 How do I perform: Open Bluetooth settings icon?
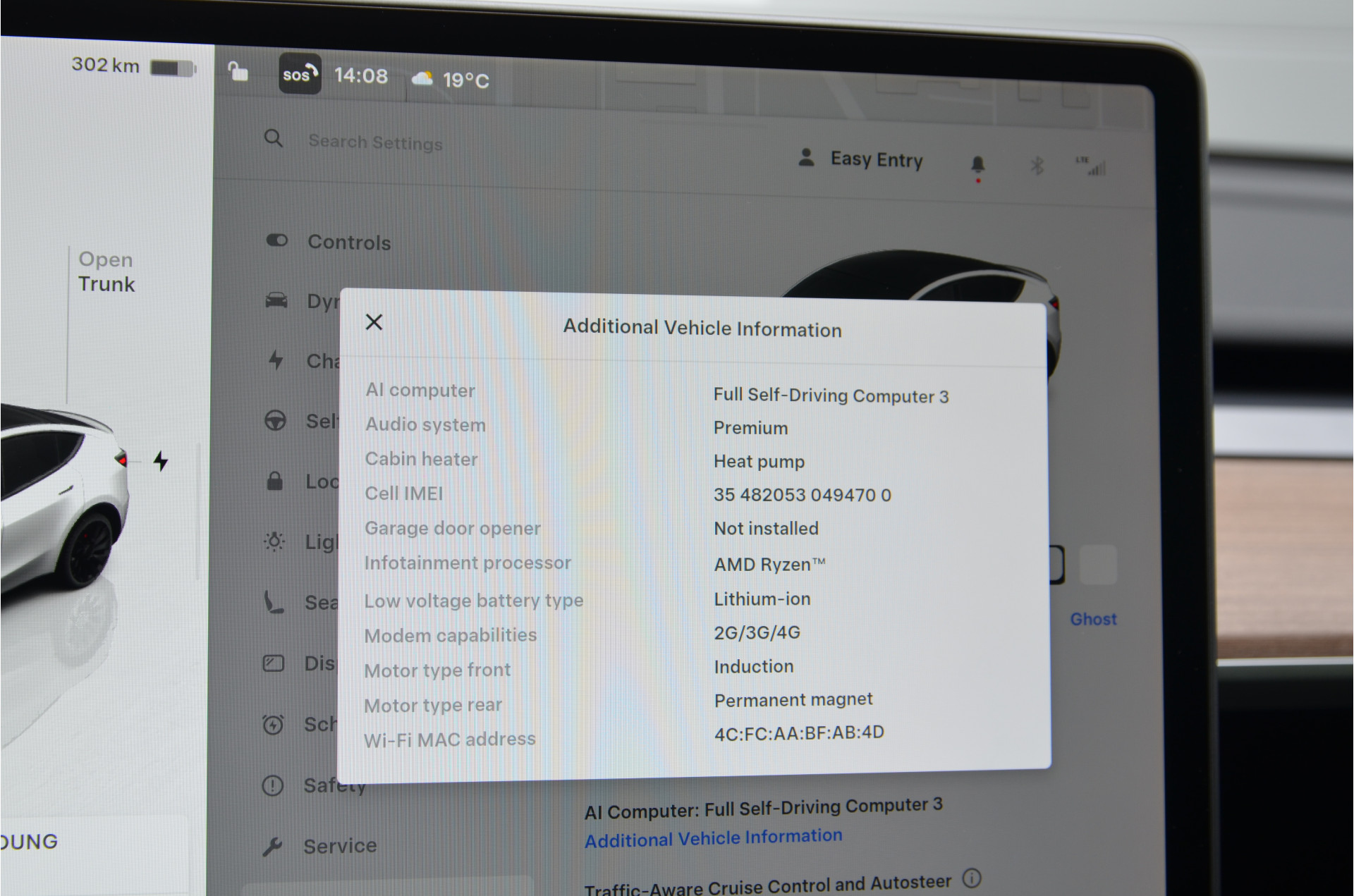point(1037,166)
